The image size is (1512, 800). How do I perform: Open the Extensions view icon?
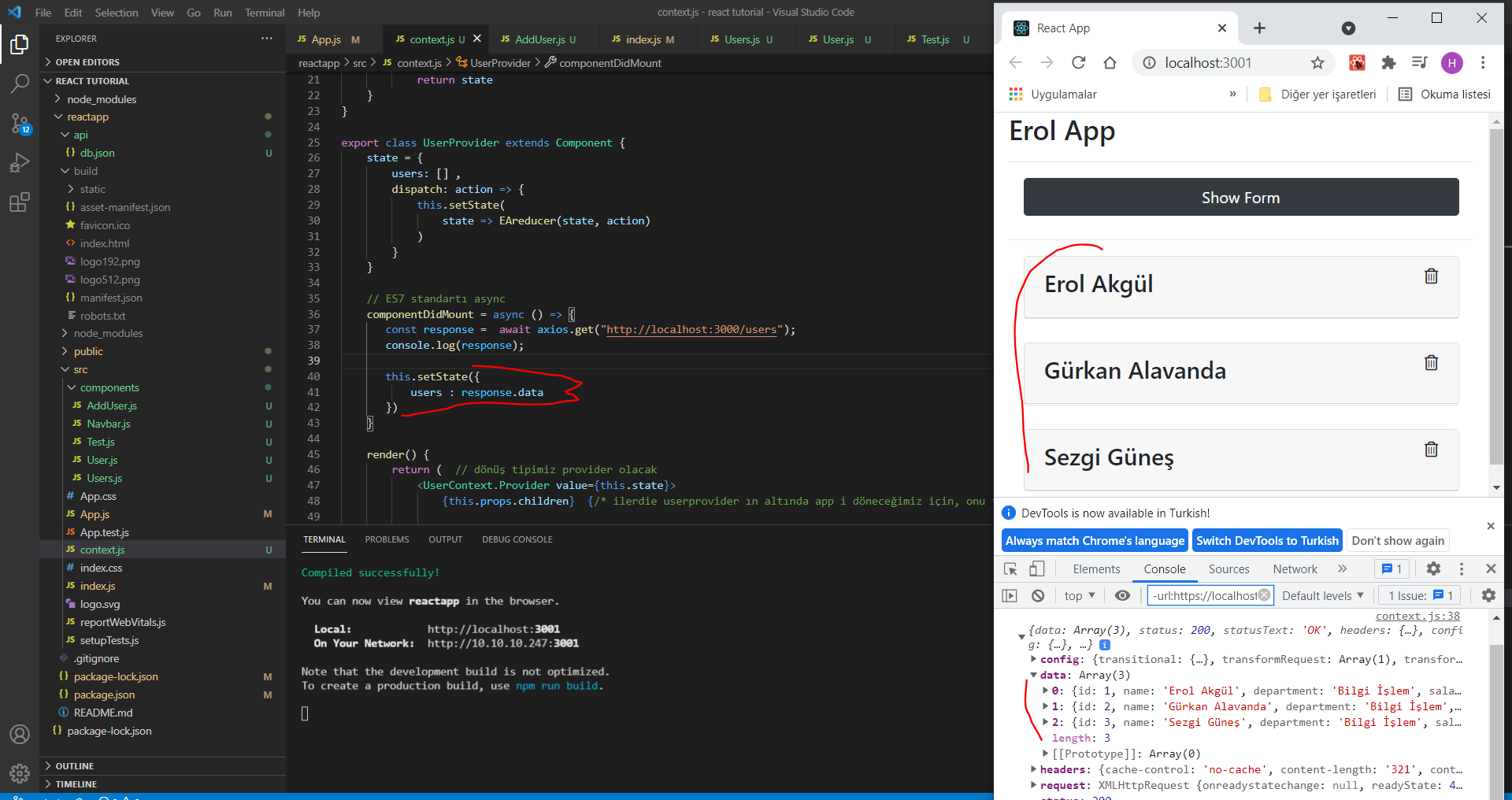tap(20, 202)
